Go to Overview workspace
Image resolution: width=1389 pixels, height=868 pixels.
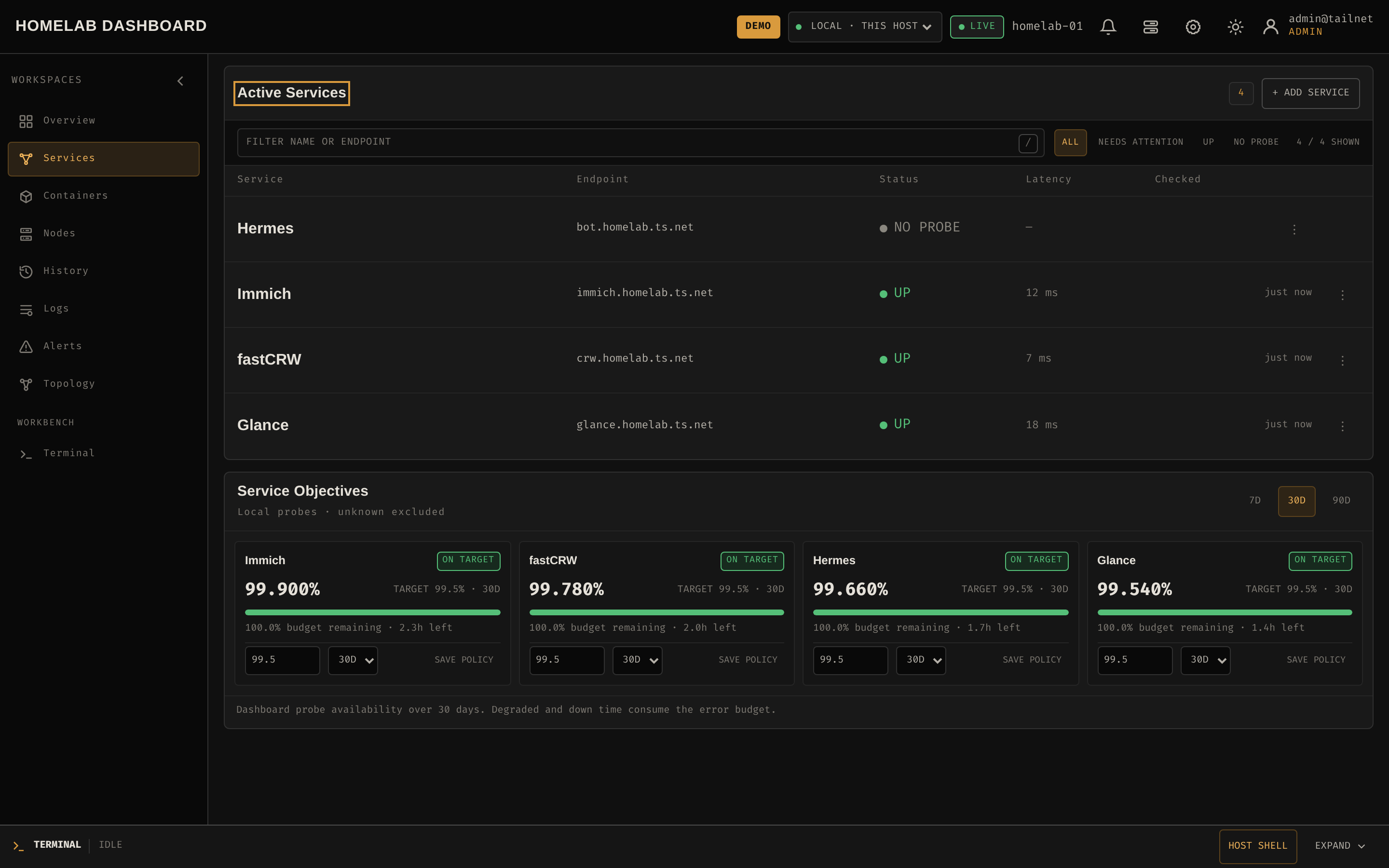pyautogui.click(x=103, y=121)
